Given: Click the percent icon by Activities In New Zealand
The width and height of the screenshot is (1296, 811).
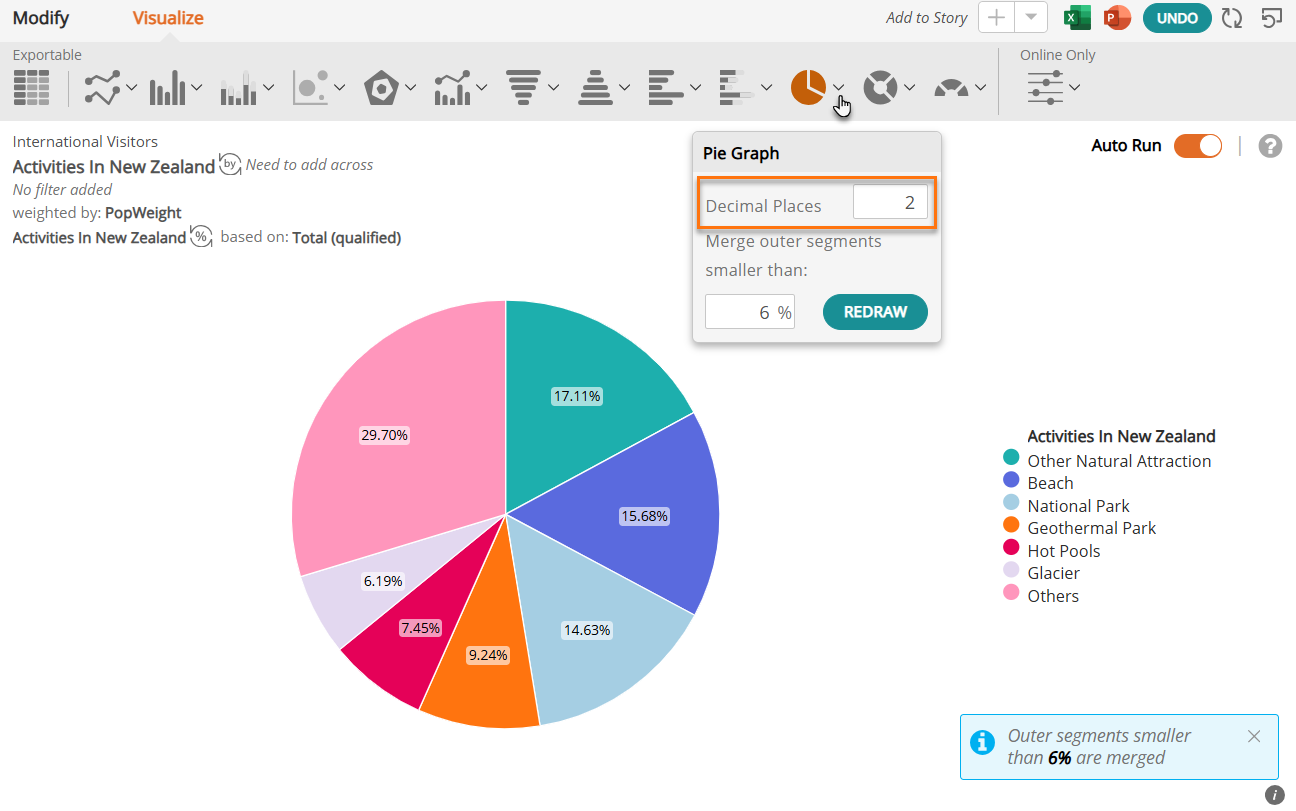Looking at the screenshot, I should coord(201,237).
